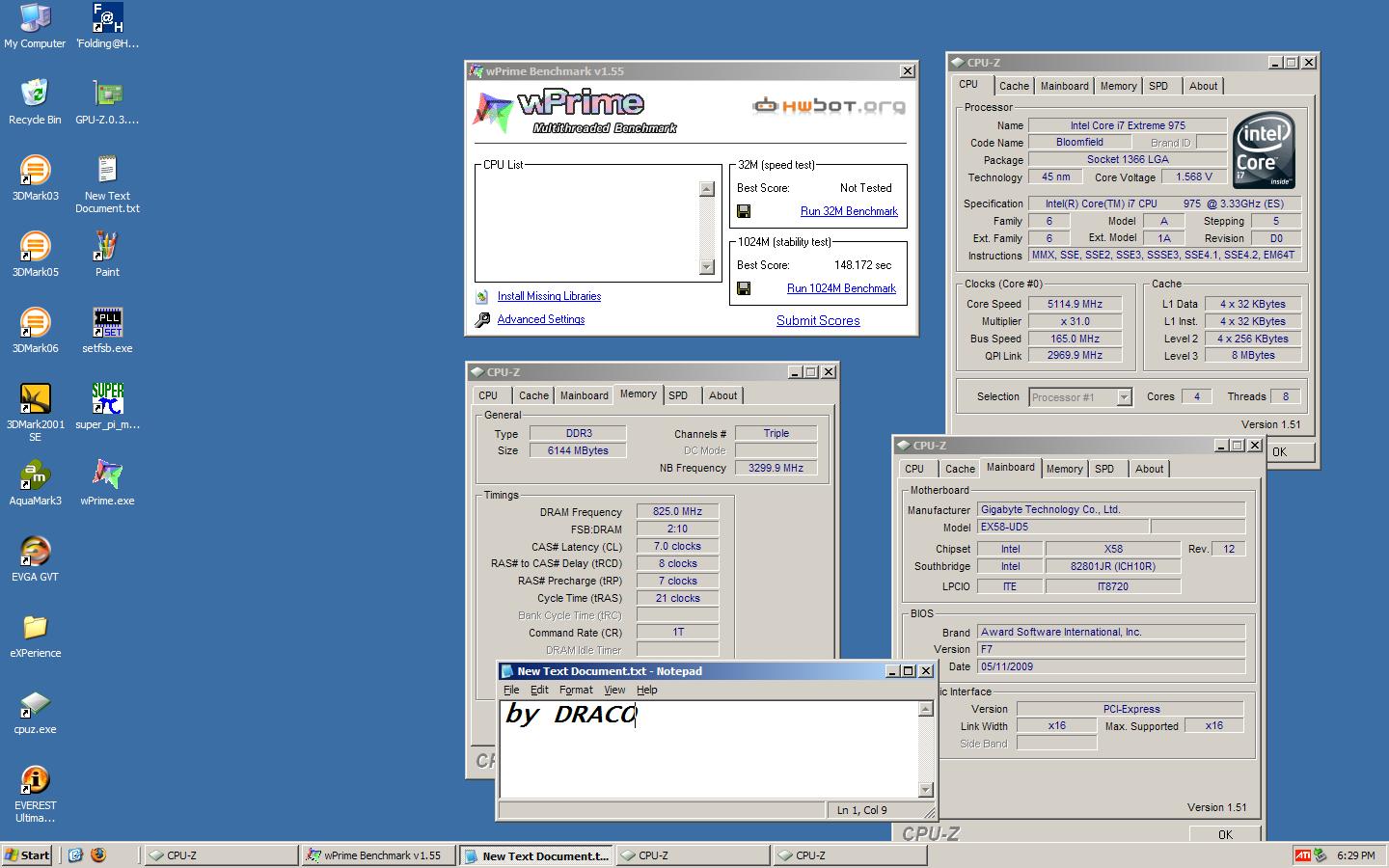
Task: Open Cache tab in CPU-Z processor window
Action: [x=1014, y=86]
